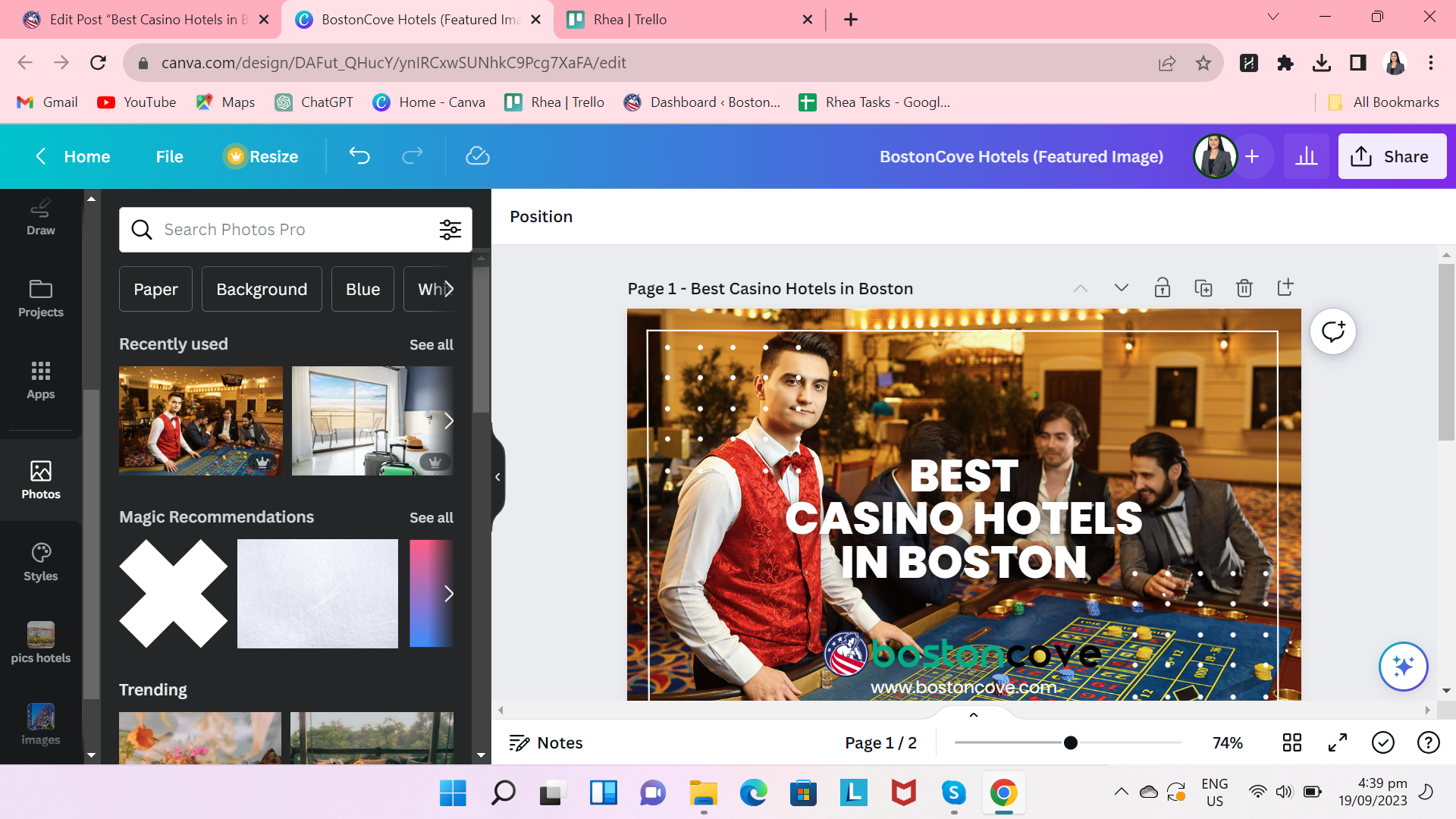Open the insights chart icon

click(x=1306, y=156)
